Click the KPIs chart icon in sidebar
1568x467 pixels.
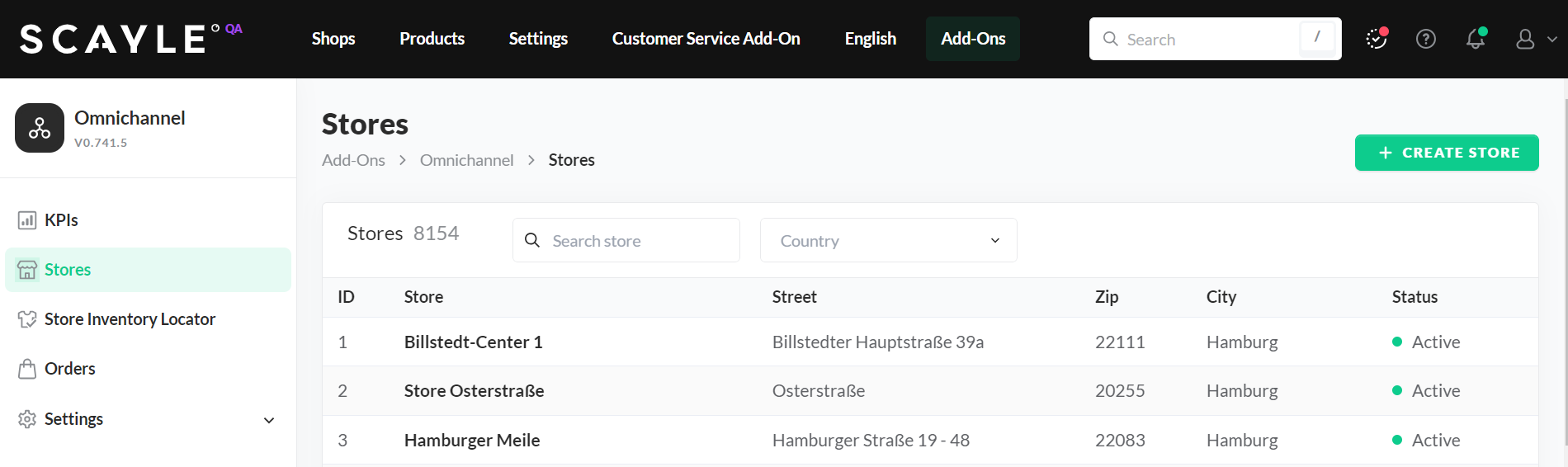27,220
